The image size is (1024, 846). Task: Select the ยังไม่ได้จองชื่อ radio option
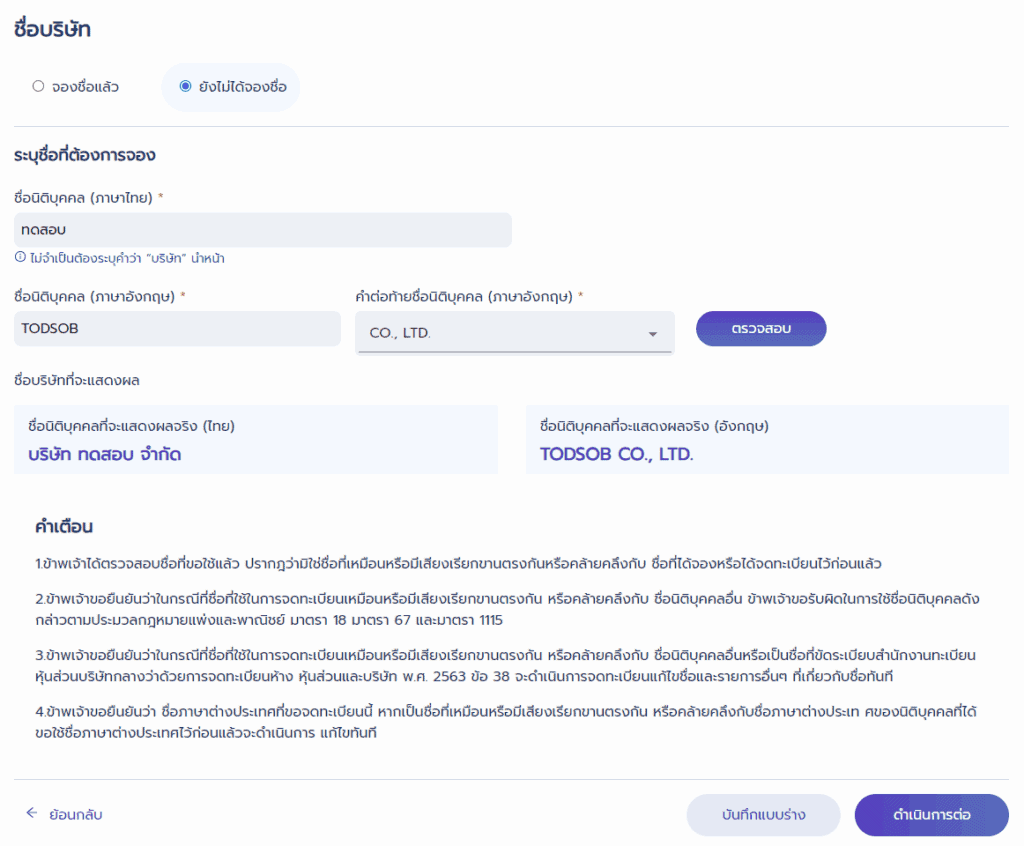[185, 87]
